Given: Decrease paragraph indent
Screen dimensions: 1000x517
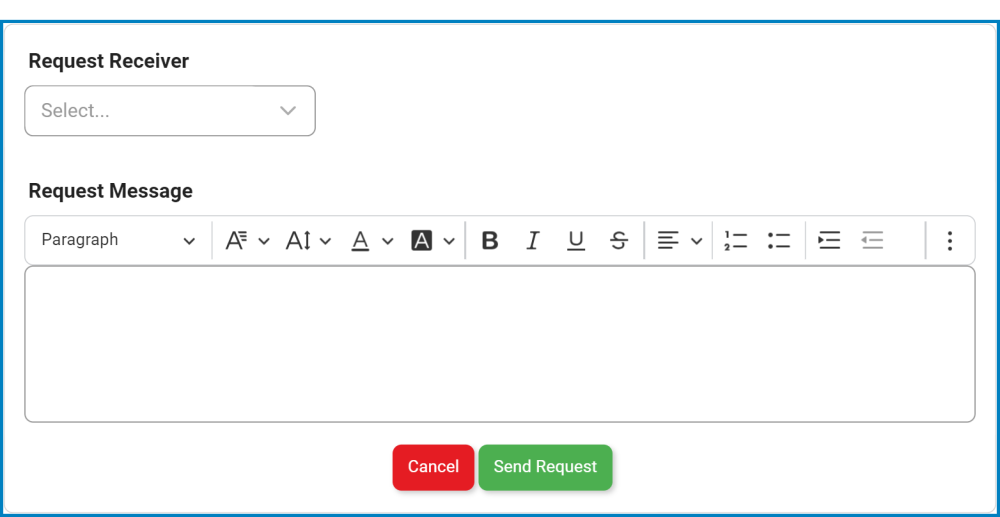Looking at the screenshot, I should click(x=872, y=241).
